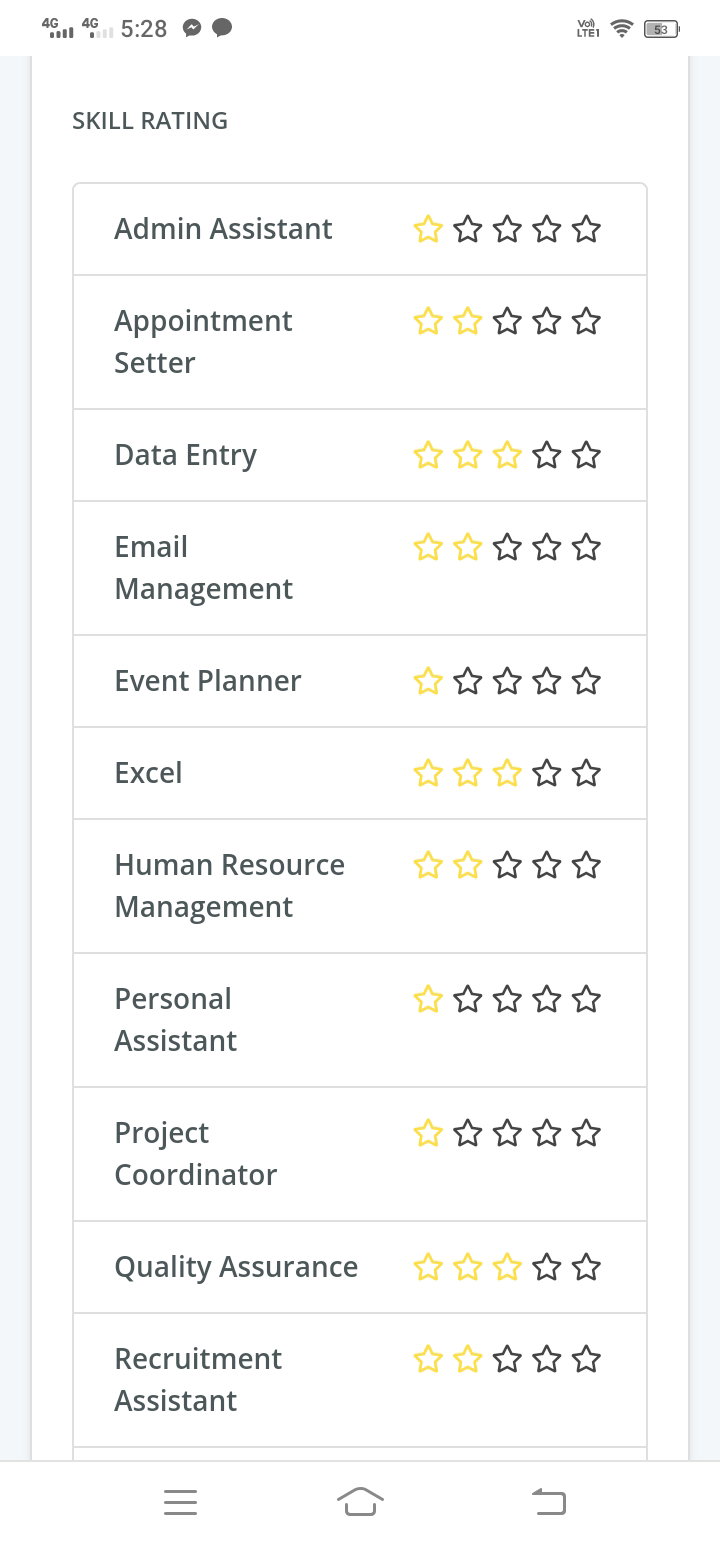Tap the Messenger notification icon in status bar
720x1544 pixels.
pyautogui.click(x=192, y=29)
